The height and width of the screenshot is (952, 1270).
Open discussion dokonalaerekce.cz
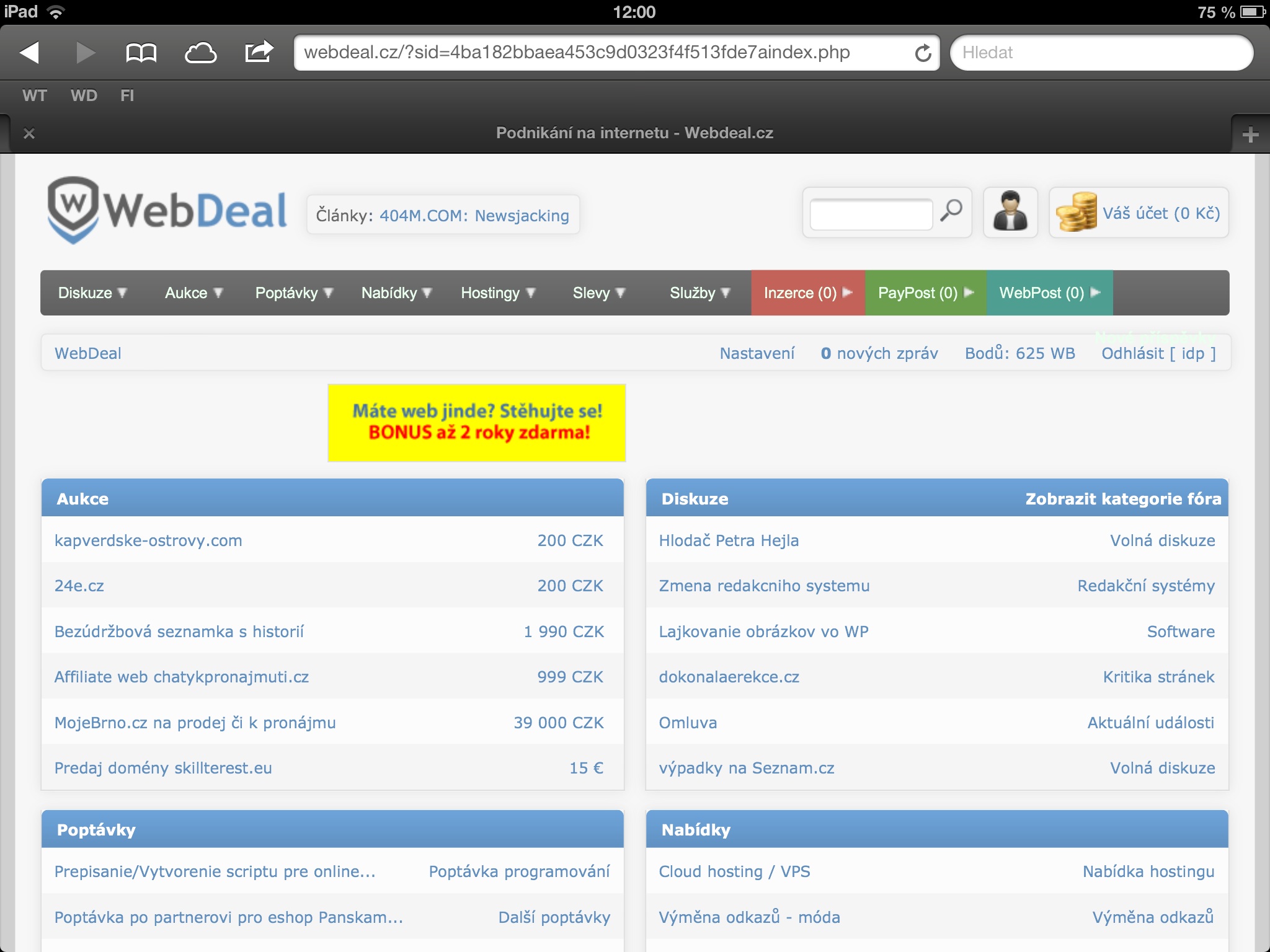[x=729, y=677]
